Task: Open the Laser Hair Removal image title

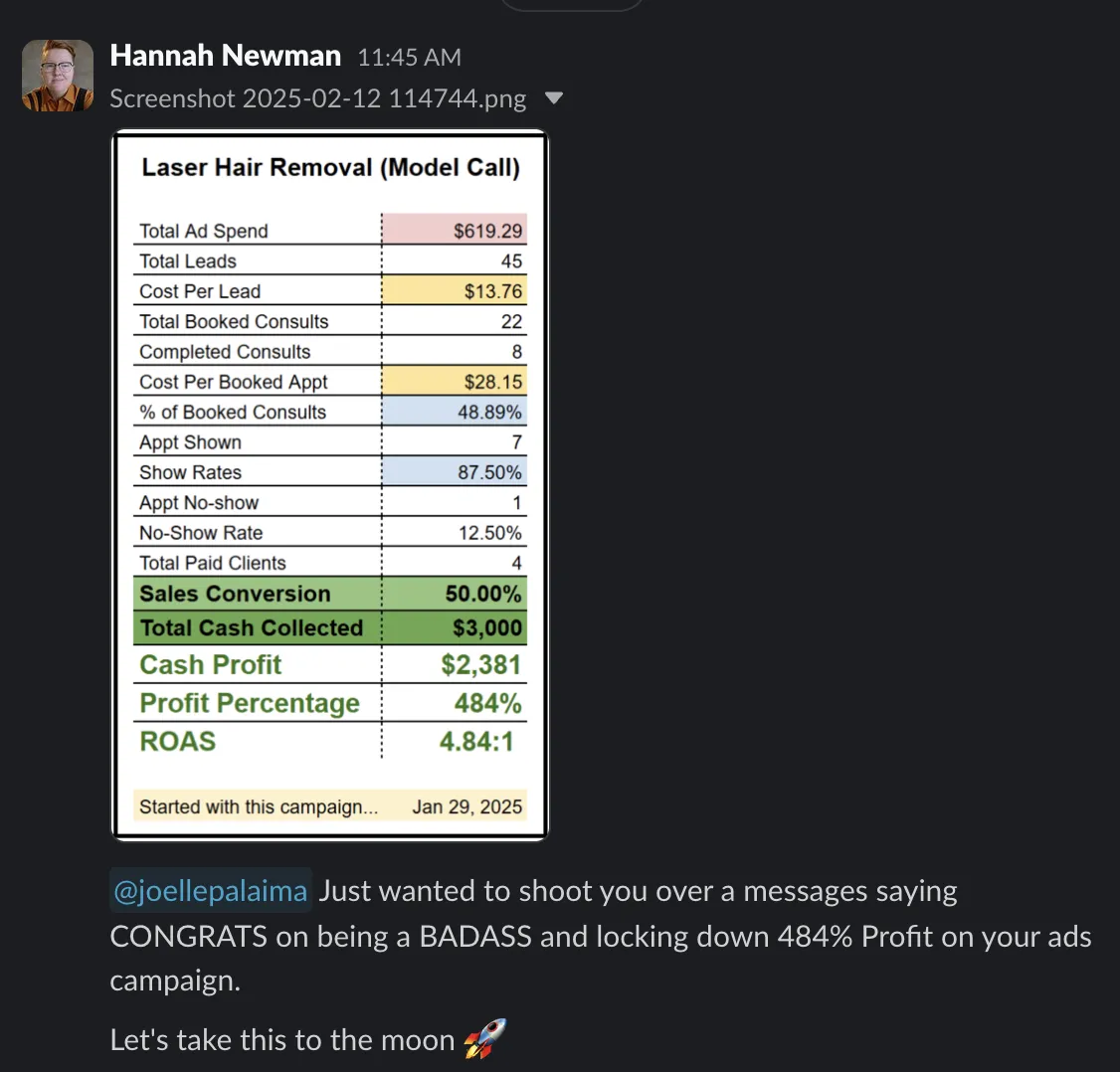Action: point(330,167)
